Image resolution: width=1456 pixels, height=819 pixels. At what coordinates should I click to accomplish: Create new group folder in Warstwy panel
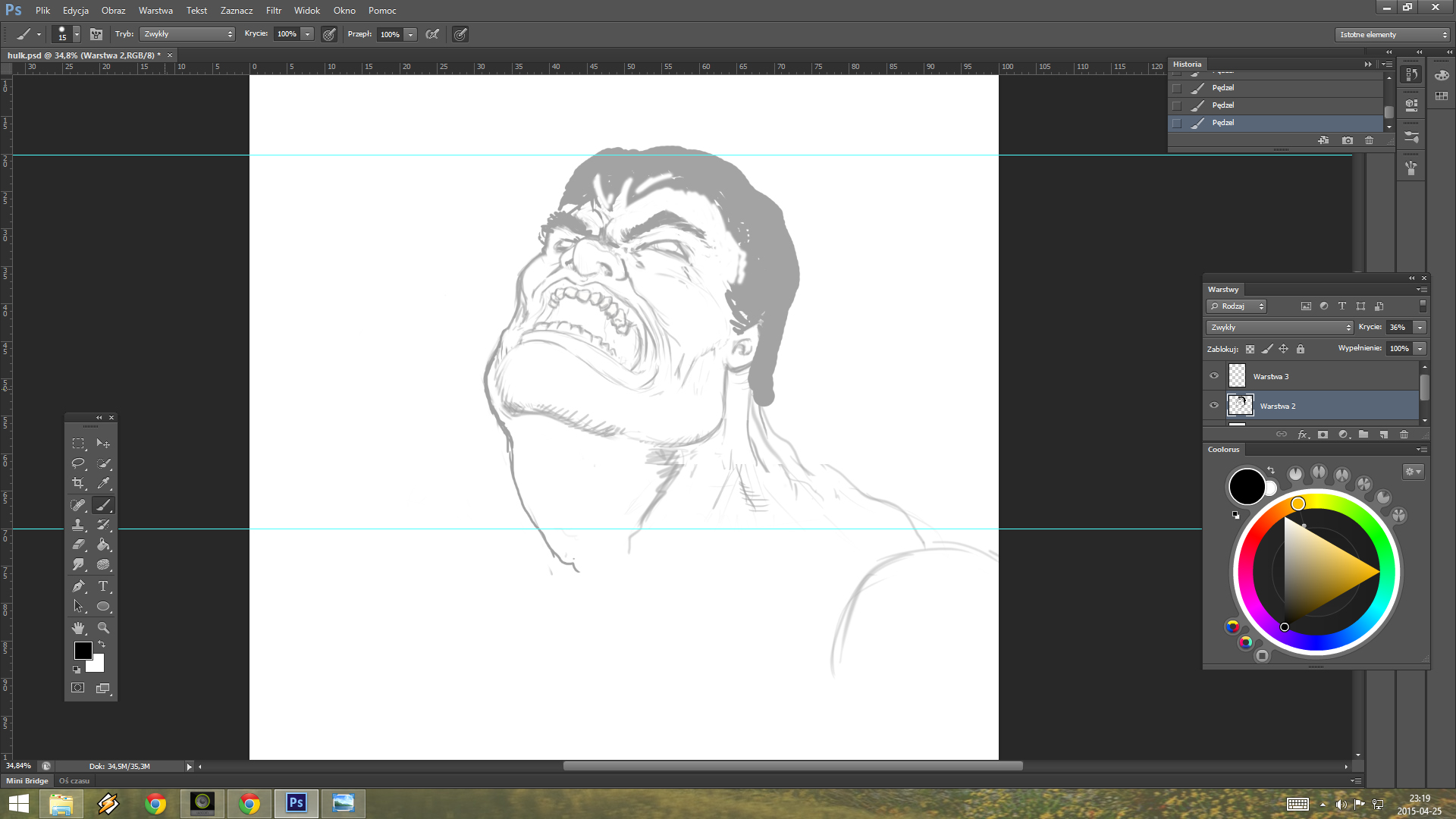click(x=1363, y=435)
